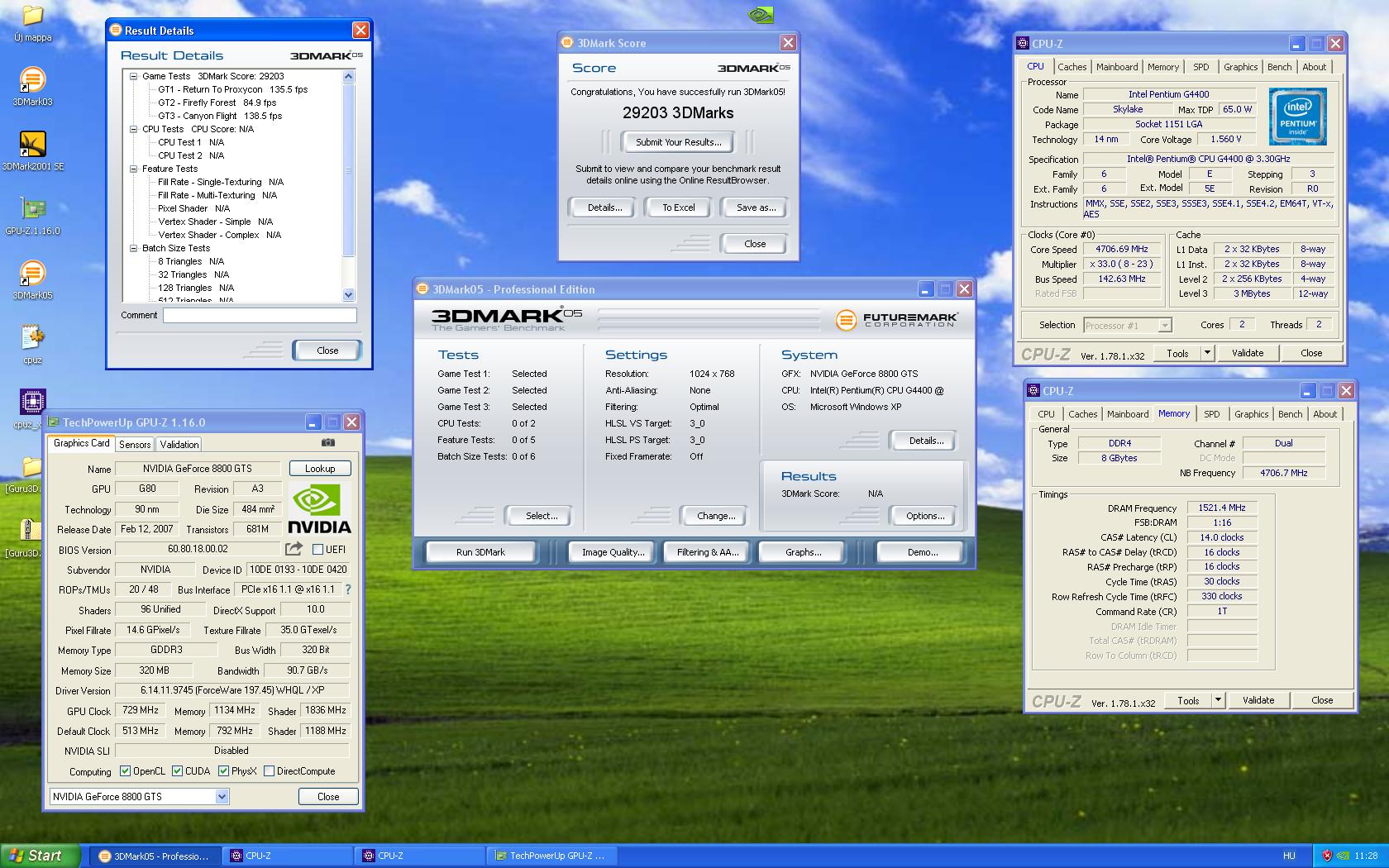This screenshot has height=868, width=1389.
Task: Toggle the OpenCL checkbox
Action: pos(125,771)
